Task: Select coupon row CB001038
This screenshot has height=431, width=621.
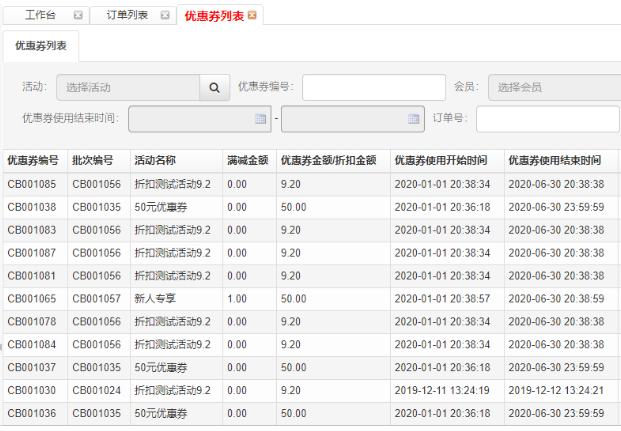Action: point(312,208)
